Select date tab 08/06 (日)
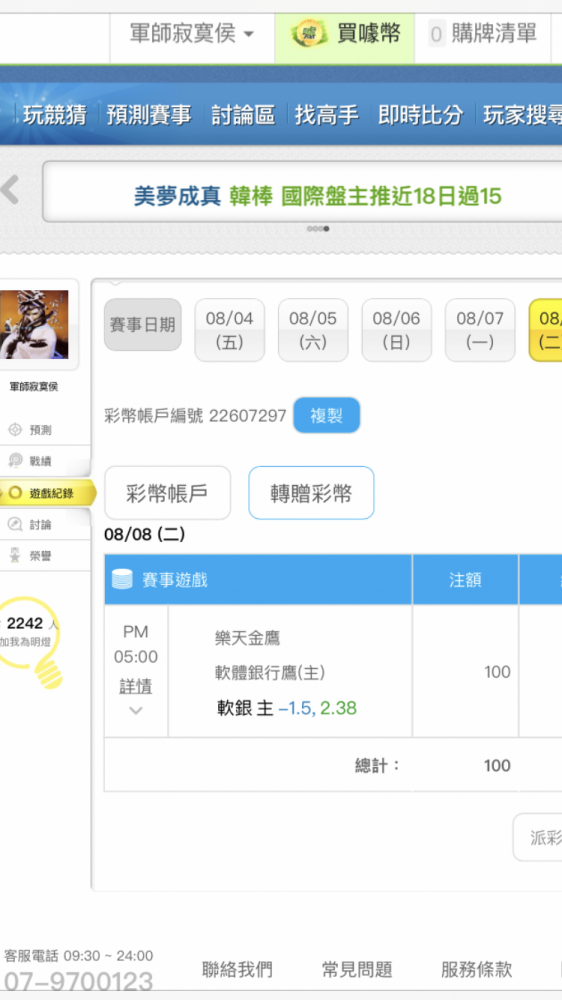Viewport: 562px width, 1000px height. click(397, 330)
